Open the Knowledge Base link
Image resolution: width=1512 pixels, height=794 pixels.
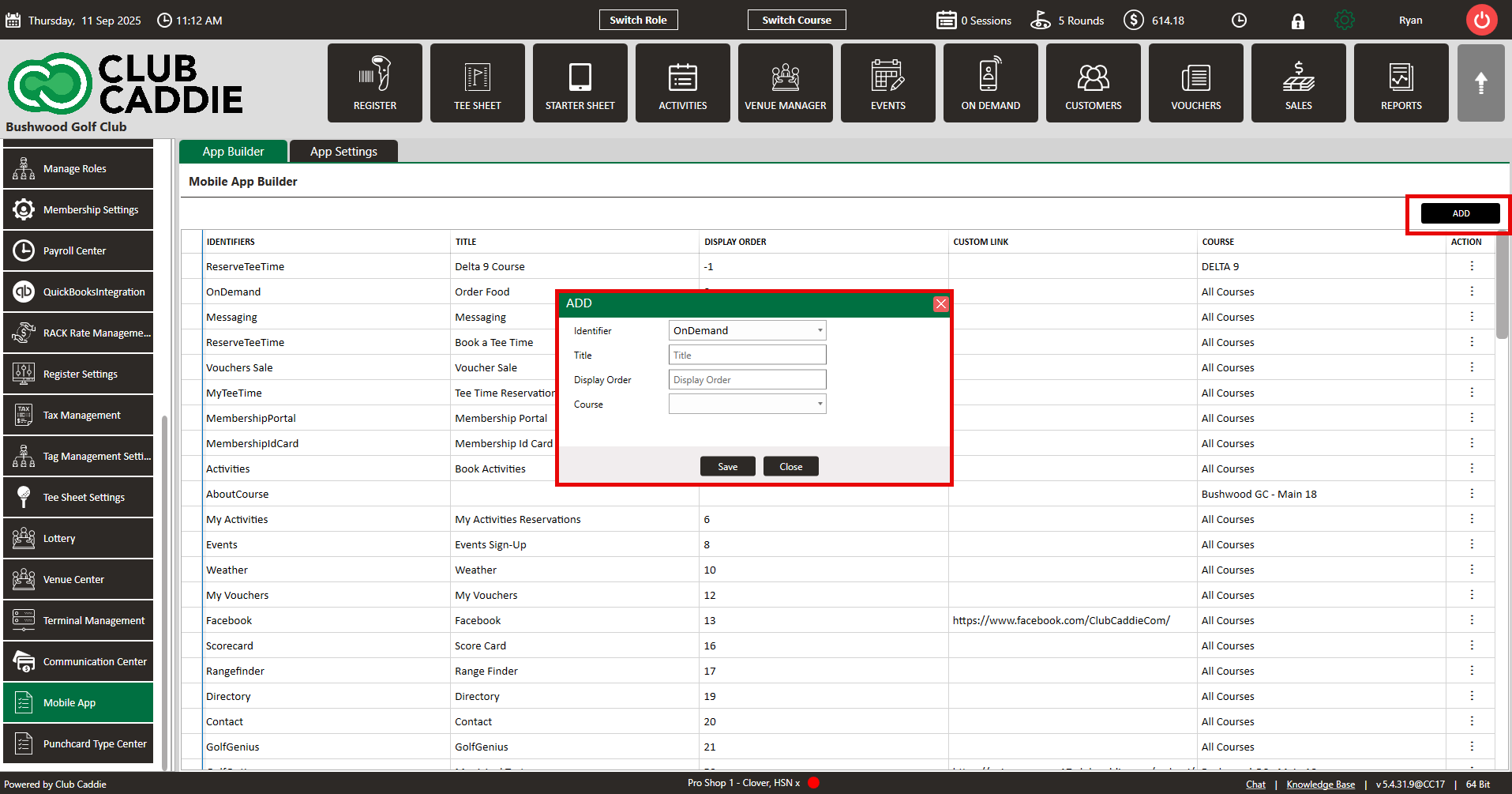[x=1321, y=785]
